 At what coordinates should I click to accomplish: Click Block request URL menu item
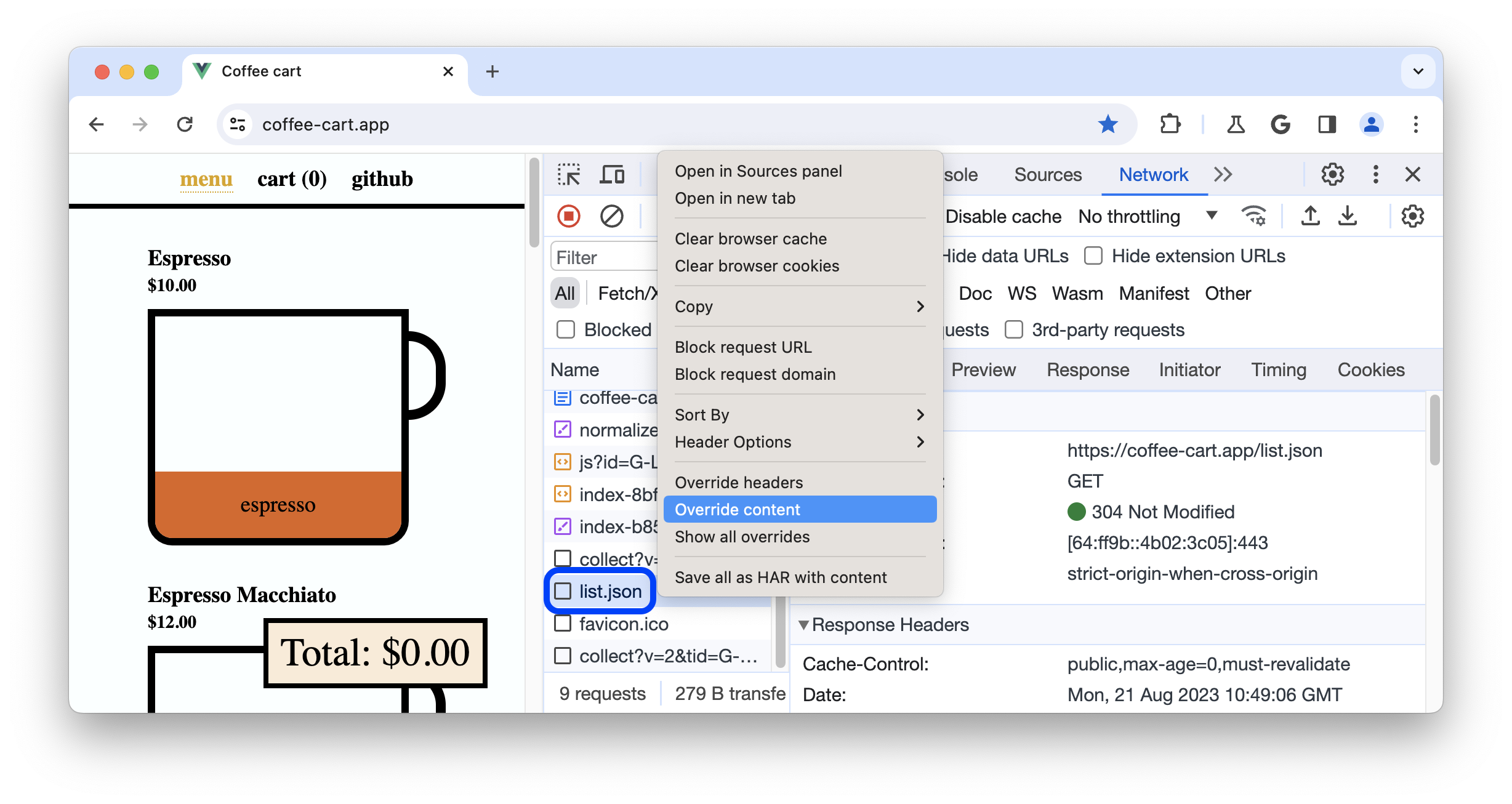742,347
